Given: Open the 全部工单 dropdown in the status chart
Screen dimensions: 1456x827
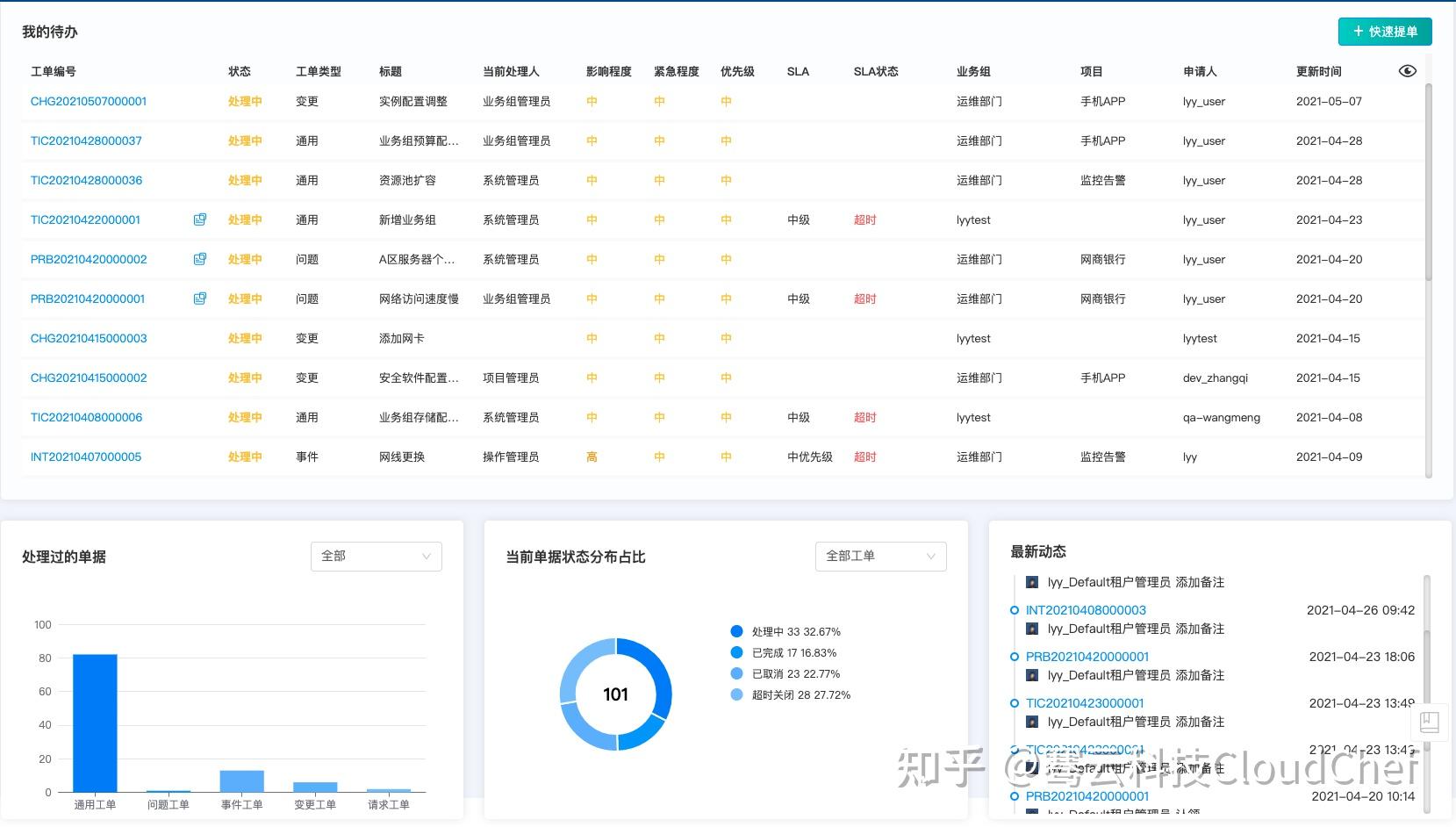Looking at the screenshot, I should coord(880,556).
